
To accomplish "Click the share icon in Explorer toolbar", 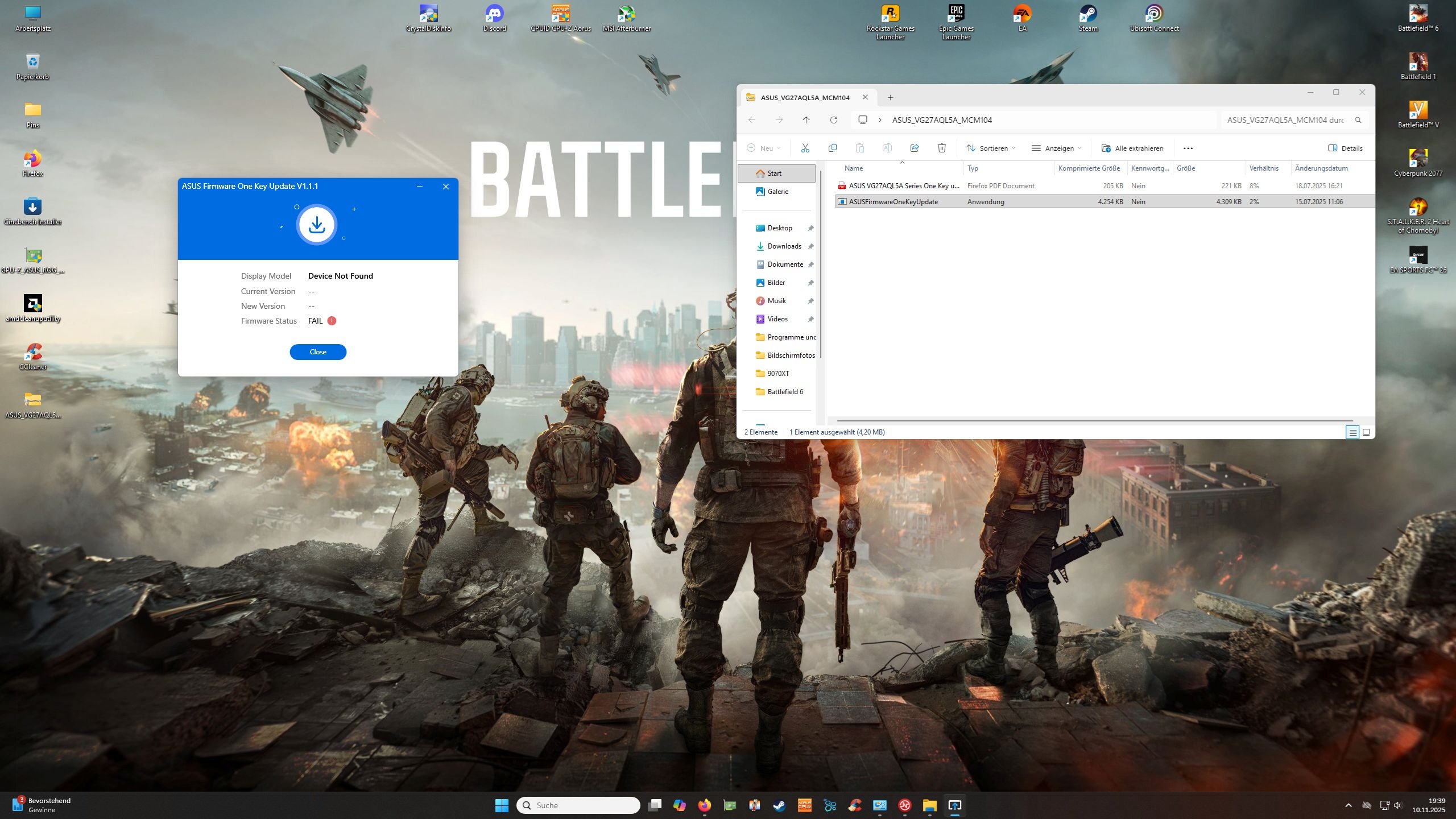I will tap(914, 148).
